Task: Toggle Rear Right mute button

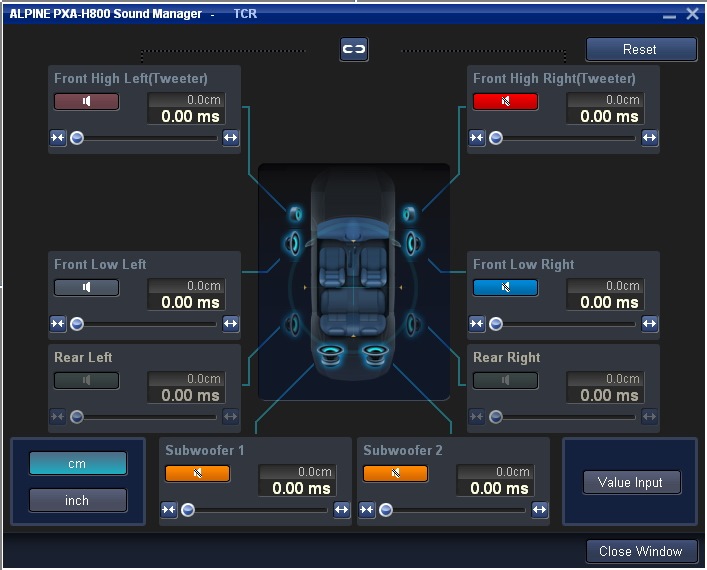Action: click(505, 380)
